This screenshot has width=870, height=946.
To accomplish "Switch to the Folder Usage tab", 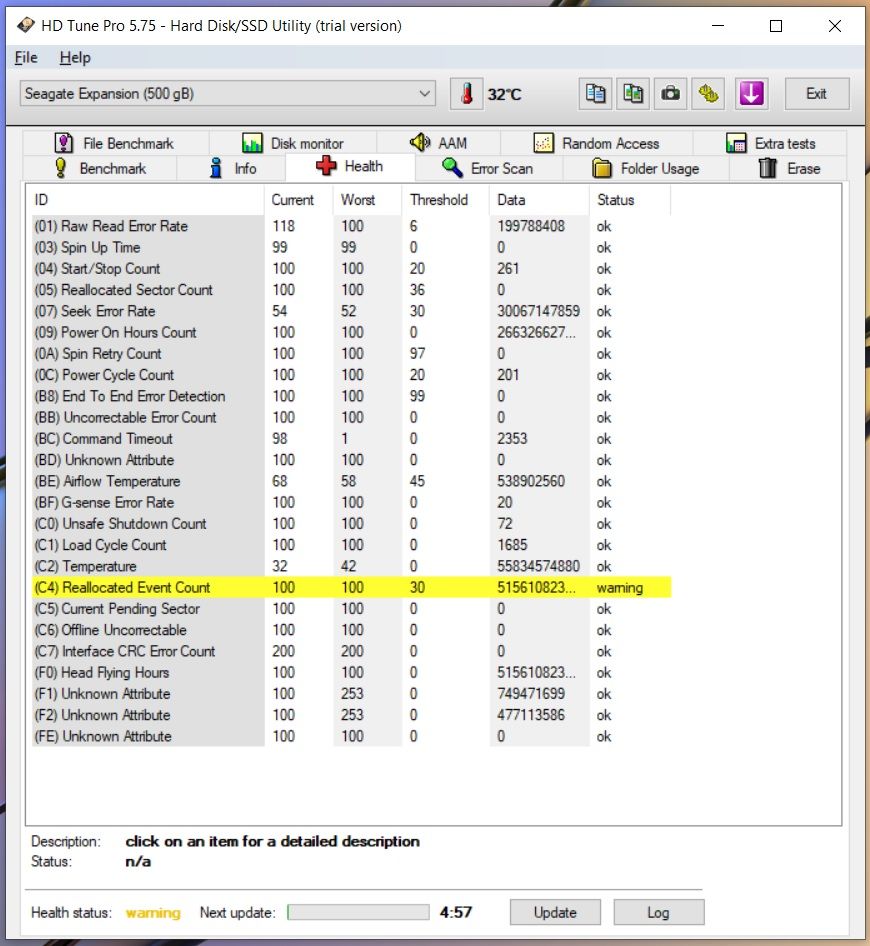I will pyautogui.click(x=645, y=168).
